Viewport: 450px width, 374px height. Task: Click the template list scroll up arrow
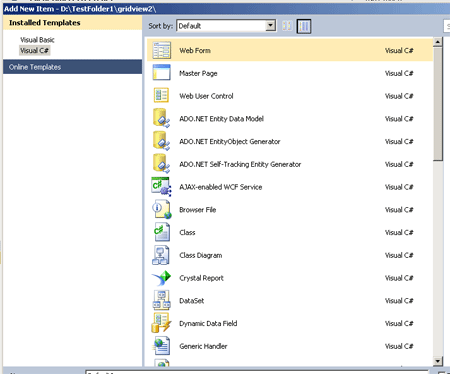tap(438, 42)
